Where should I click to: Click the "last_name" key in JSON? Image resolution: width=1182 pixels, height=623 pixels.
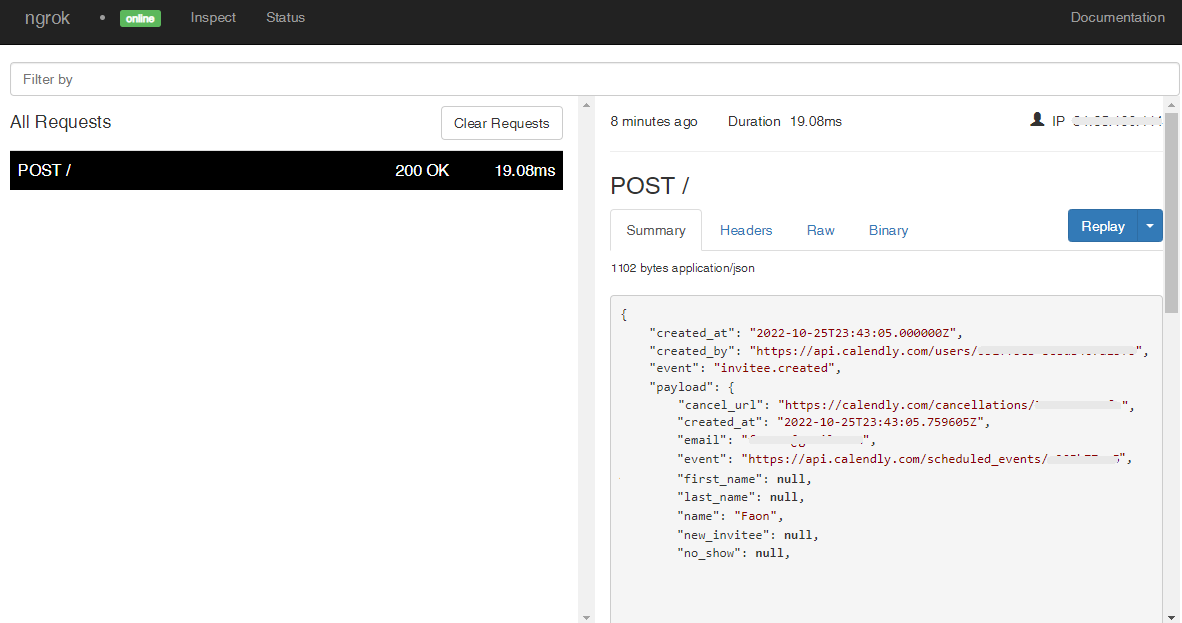tap(716, 497)
